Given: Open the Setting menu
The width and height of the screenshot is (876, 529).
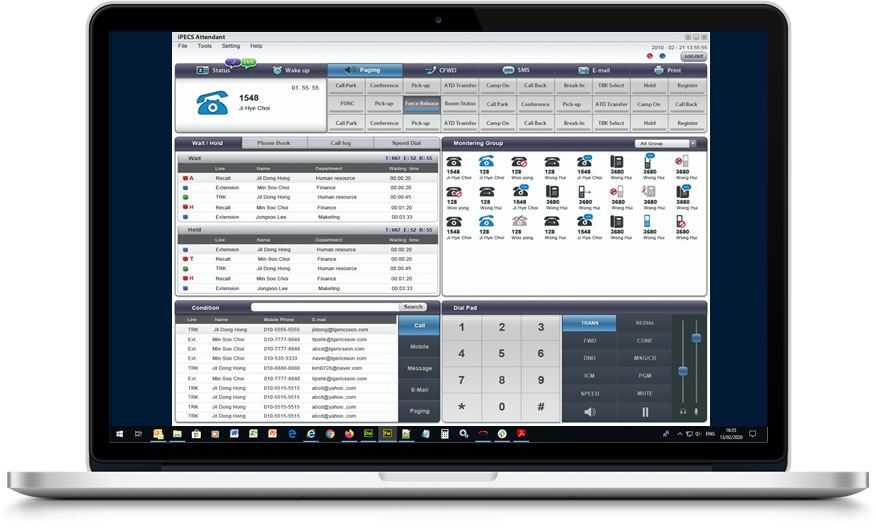Looking at the screenshot, I should pos(231,46).
